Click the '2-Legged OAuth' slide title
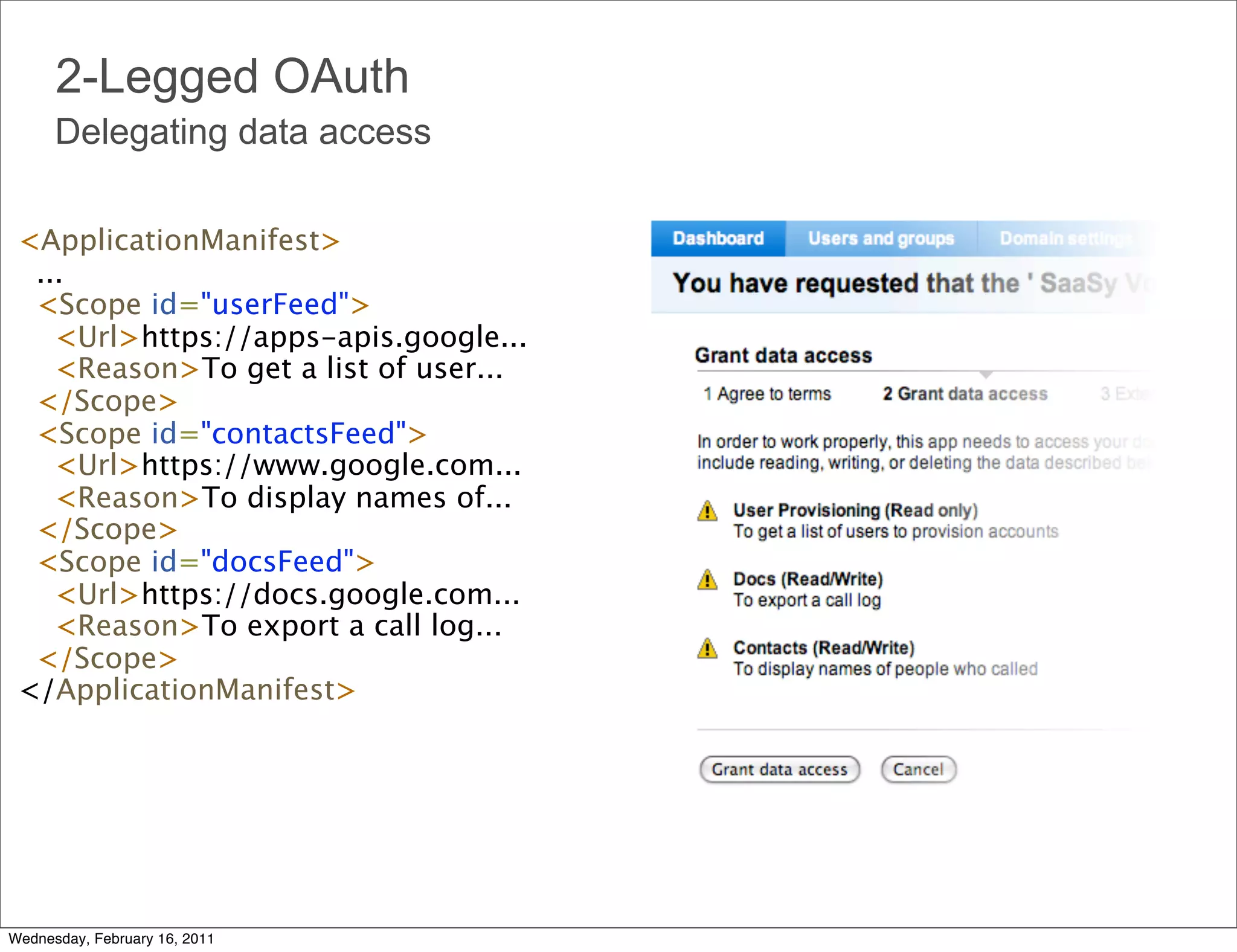Image resolution: width=1237 pixels, height=952 pixels. tap(232, 77)
